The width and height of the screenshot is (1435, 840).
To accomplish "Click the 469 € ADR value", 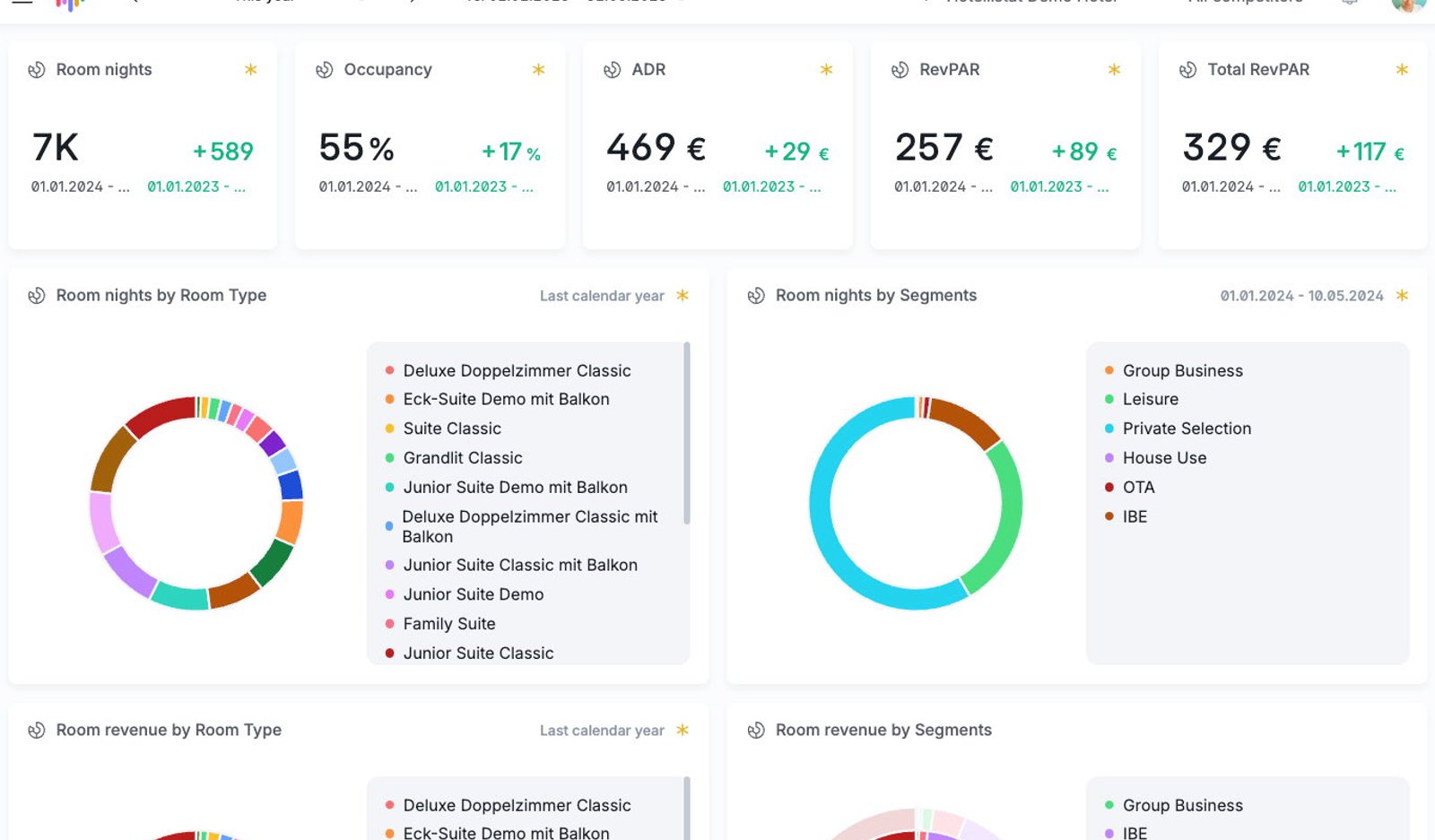I will pos(657,147).
